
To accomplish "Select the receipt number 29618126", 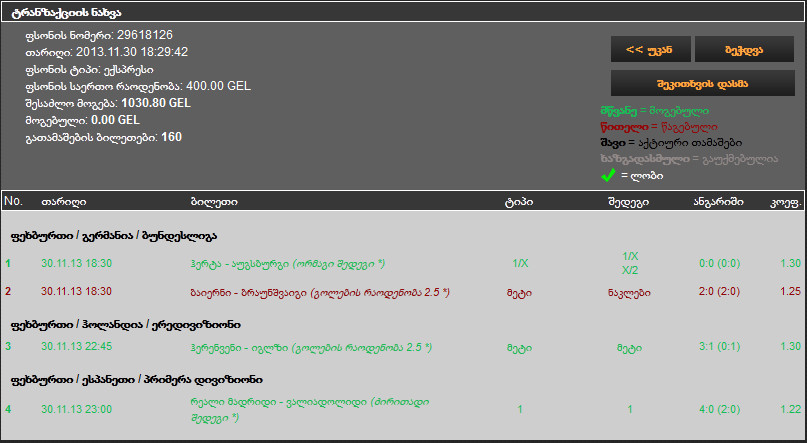I will click(145, 35).
